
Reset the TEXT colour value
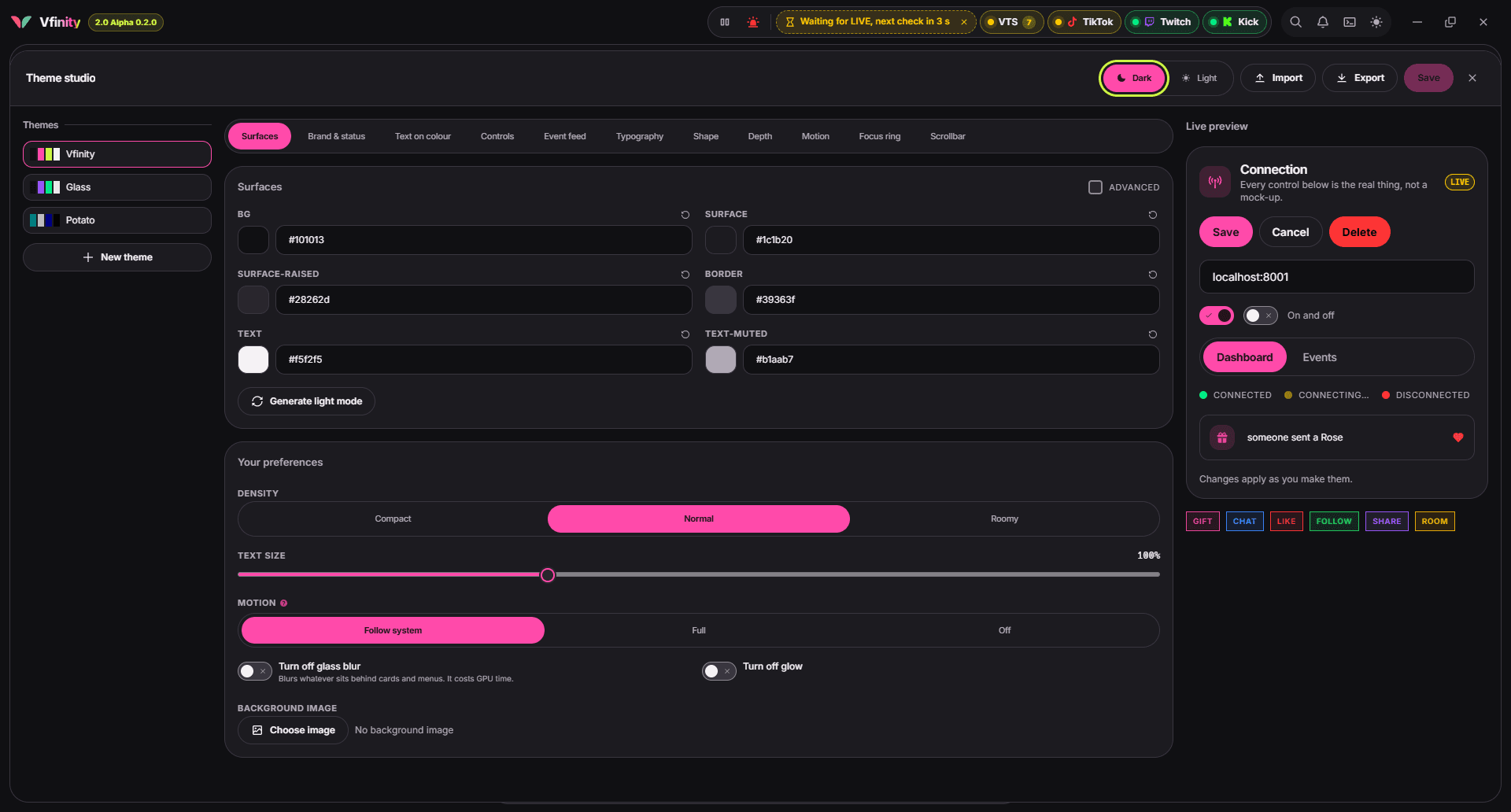[x=685, y=334]
